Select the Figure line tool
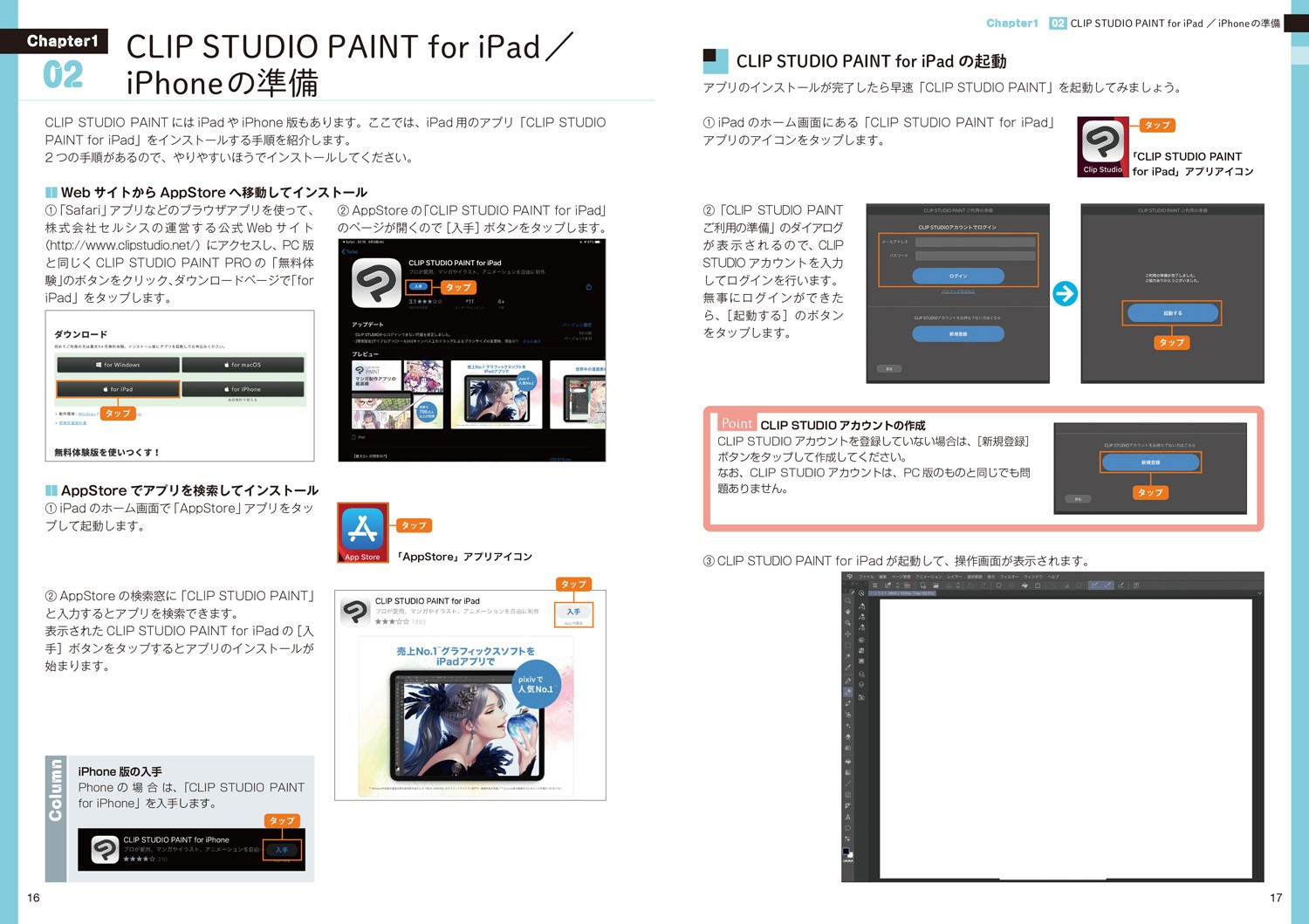 (848, 784)
